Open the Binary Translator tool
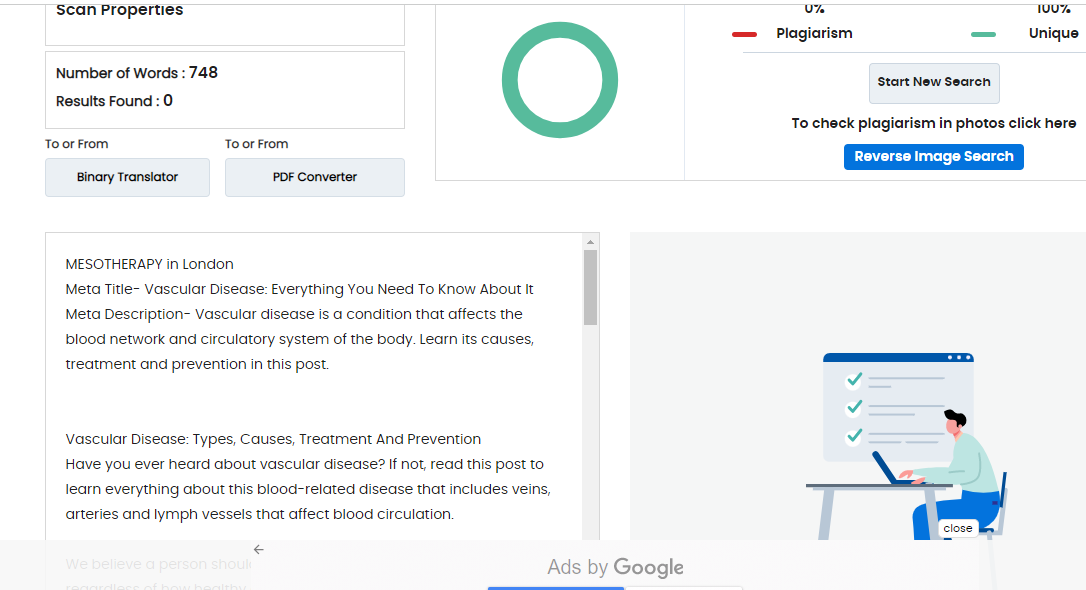This screenshot has width=1086, height=590. (x=127, y=177)
